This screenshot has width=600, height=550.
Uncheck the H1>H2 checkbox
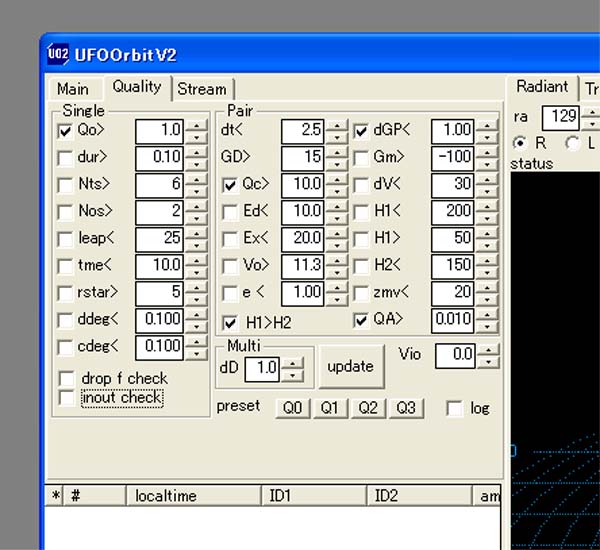230,323
